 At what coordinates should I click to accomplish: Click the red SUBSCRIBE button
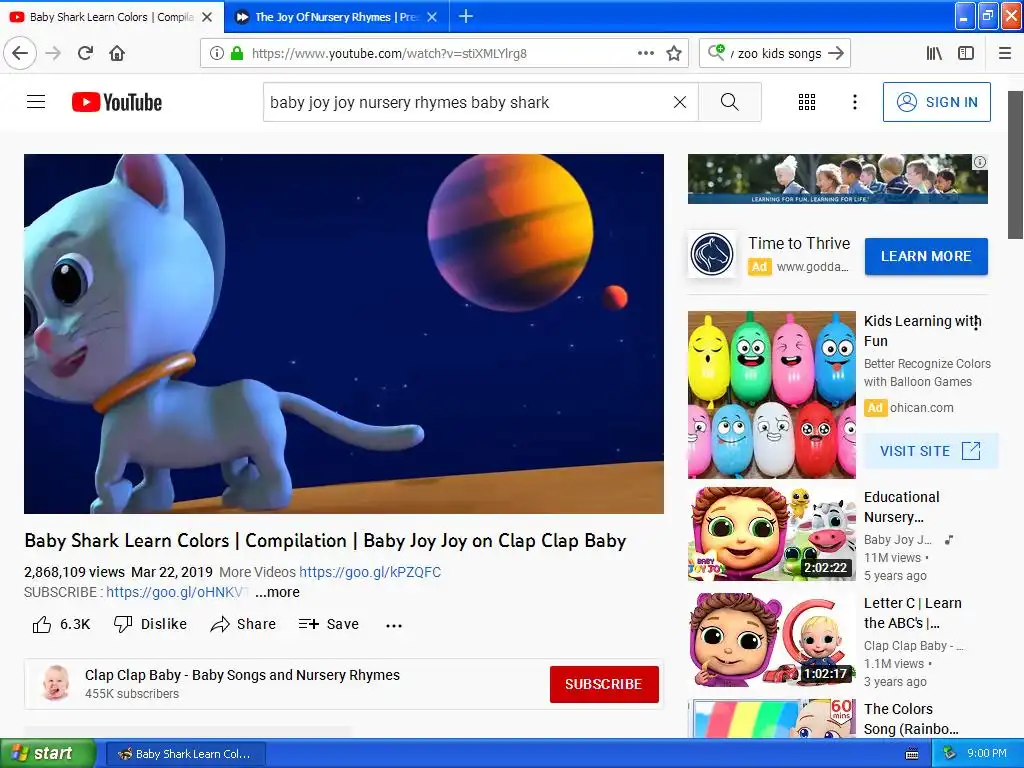604,684
